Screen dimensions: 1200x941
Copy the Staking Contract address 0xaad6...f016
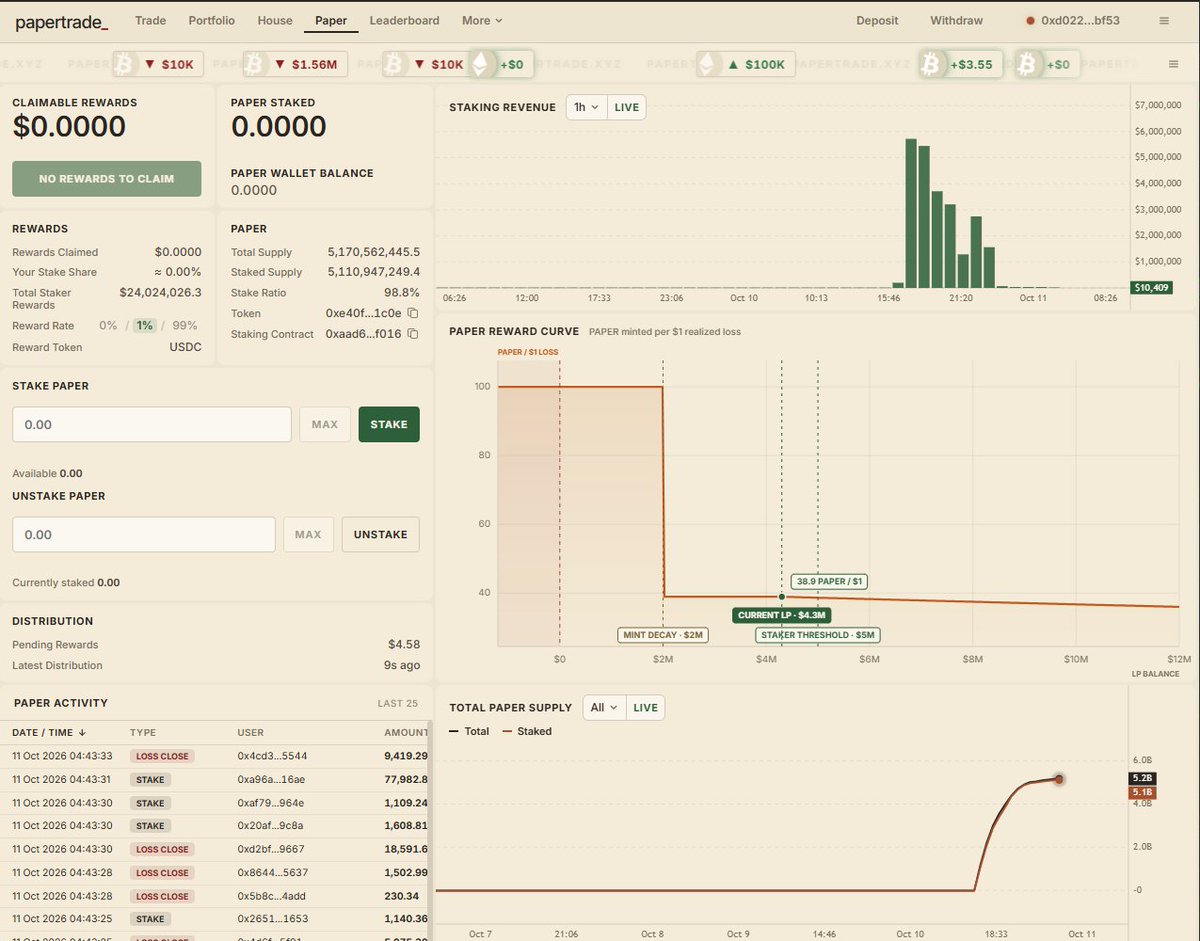coord(413,334)
